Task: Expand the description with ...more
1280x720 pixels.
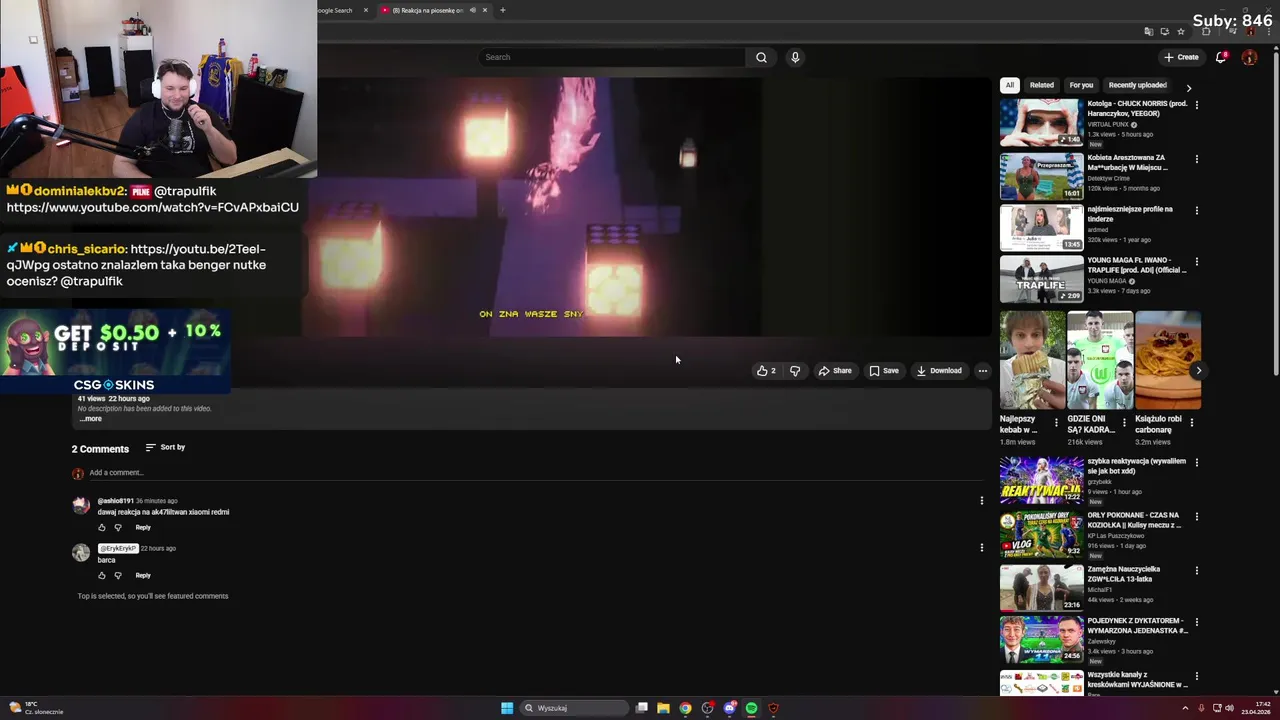Action: pyautogui.click(x=91, y=419)
